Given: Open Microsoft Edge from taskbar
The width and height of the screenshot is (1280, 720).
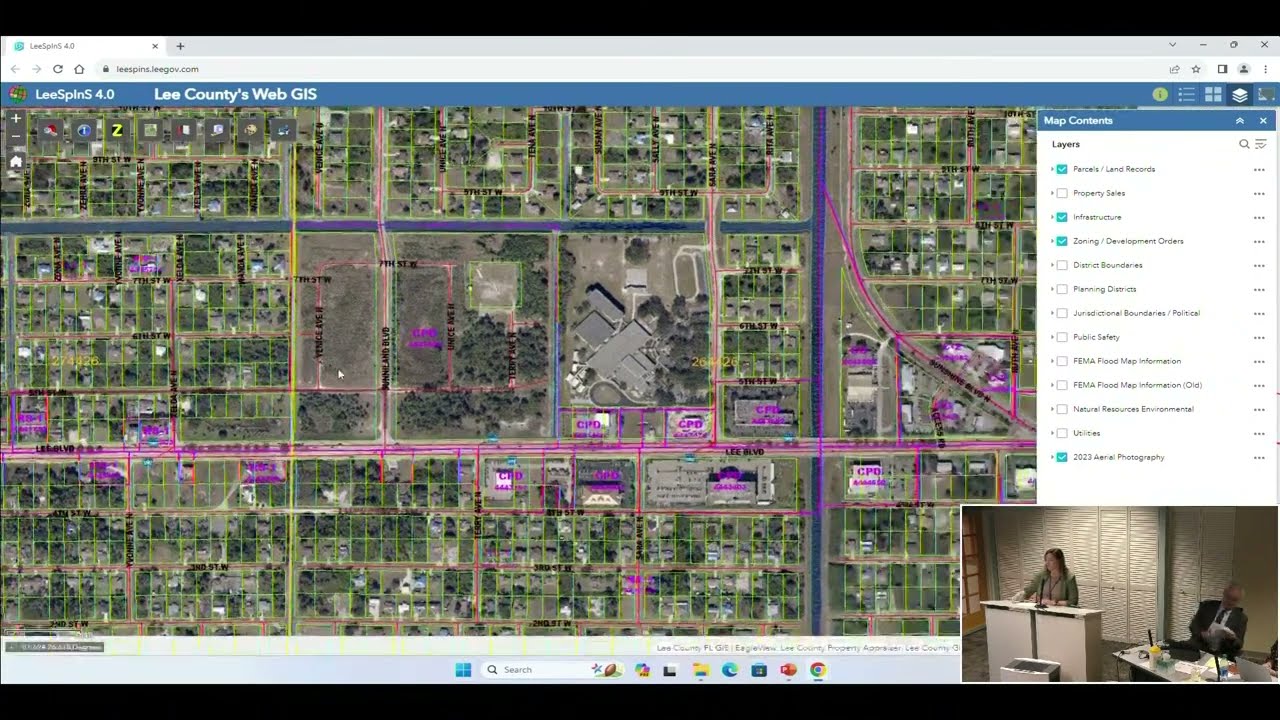Looking at the screenshot, I should point(730,670).
